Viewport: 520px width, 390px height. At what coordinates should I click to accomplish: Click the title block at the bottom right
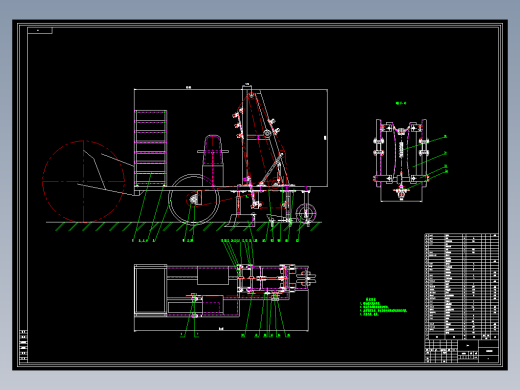(x=462, y=351)
